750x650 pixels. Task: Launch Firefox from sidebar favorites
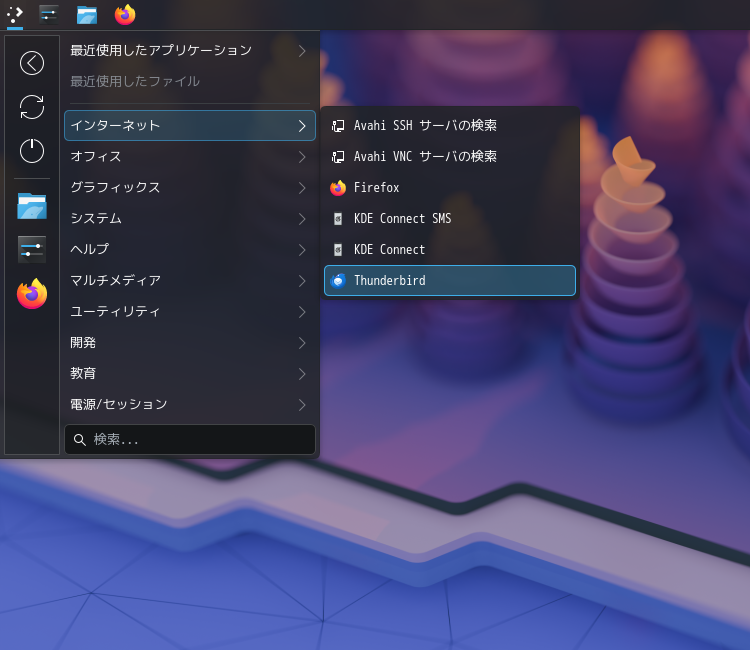32,294
